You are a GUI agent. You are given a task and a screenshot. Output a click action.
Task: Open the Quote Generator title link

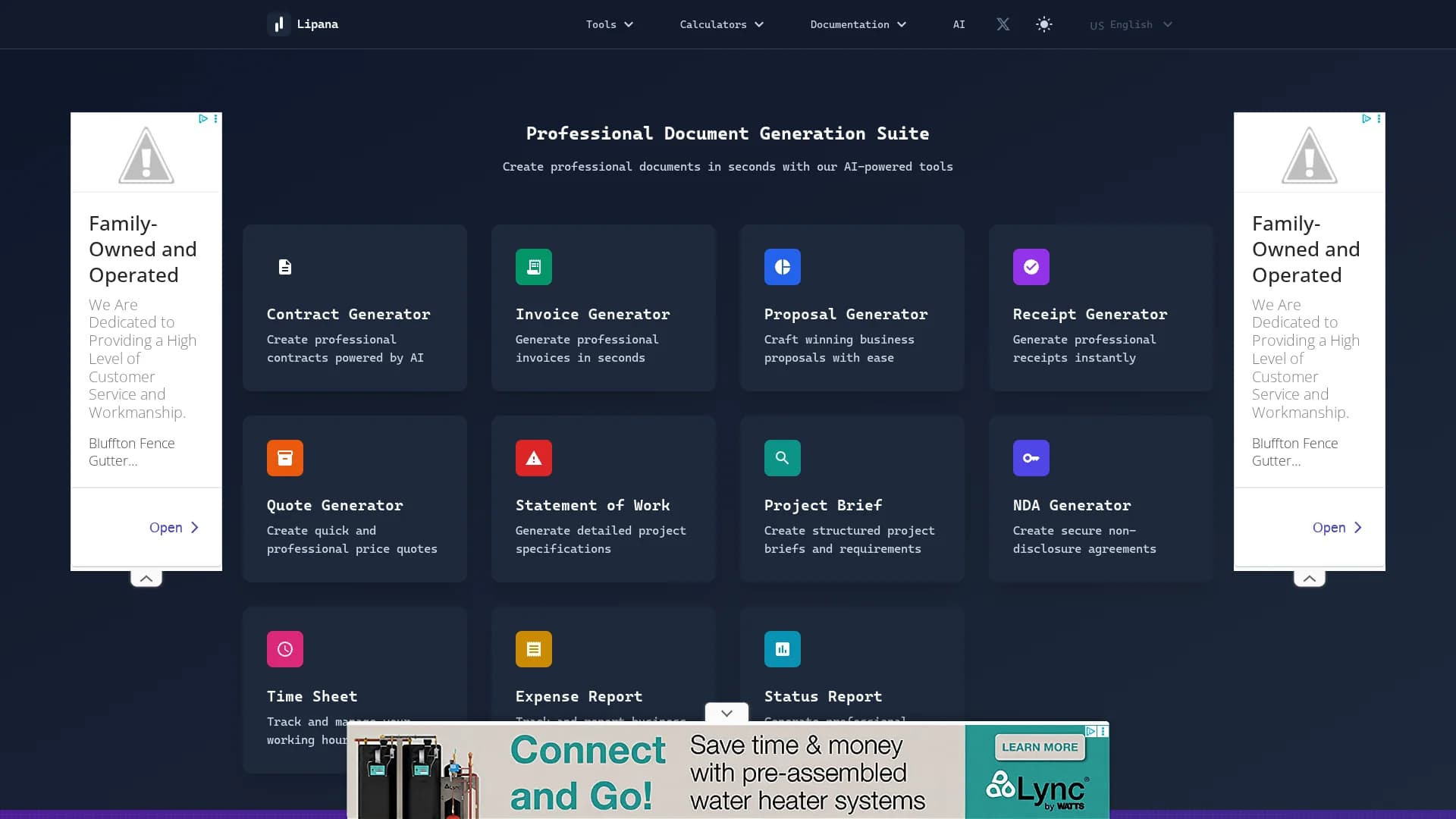click(335, 506)
